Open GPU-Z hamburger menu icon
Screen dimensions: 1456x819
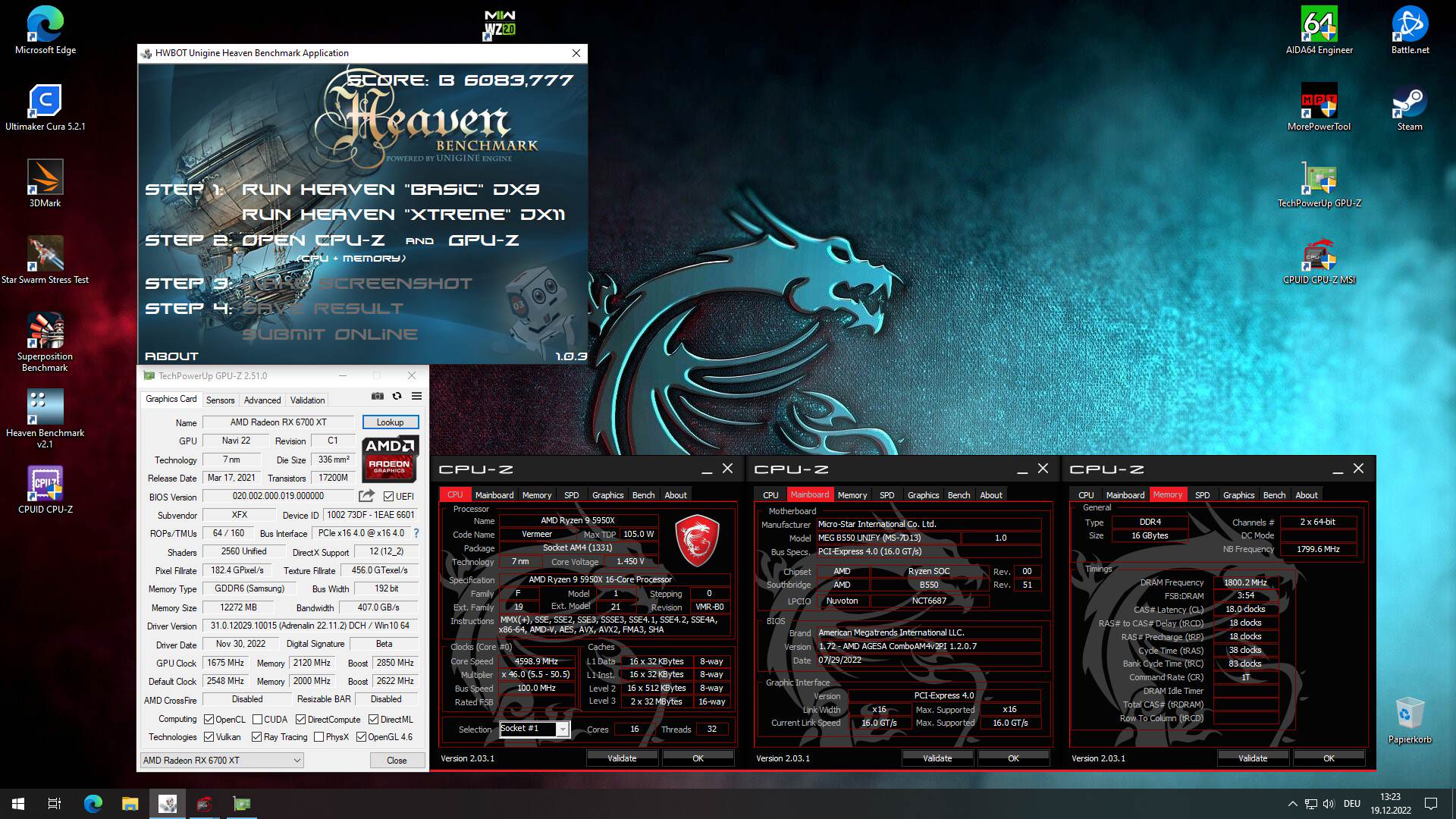[x=416, y=396]
